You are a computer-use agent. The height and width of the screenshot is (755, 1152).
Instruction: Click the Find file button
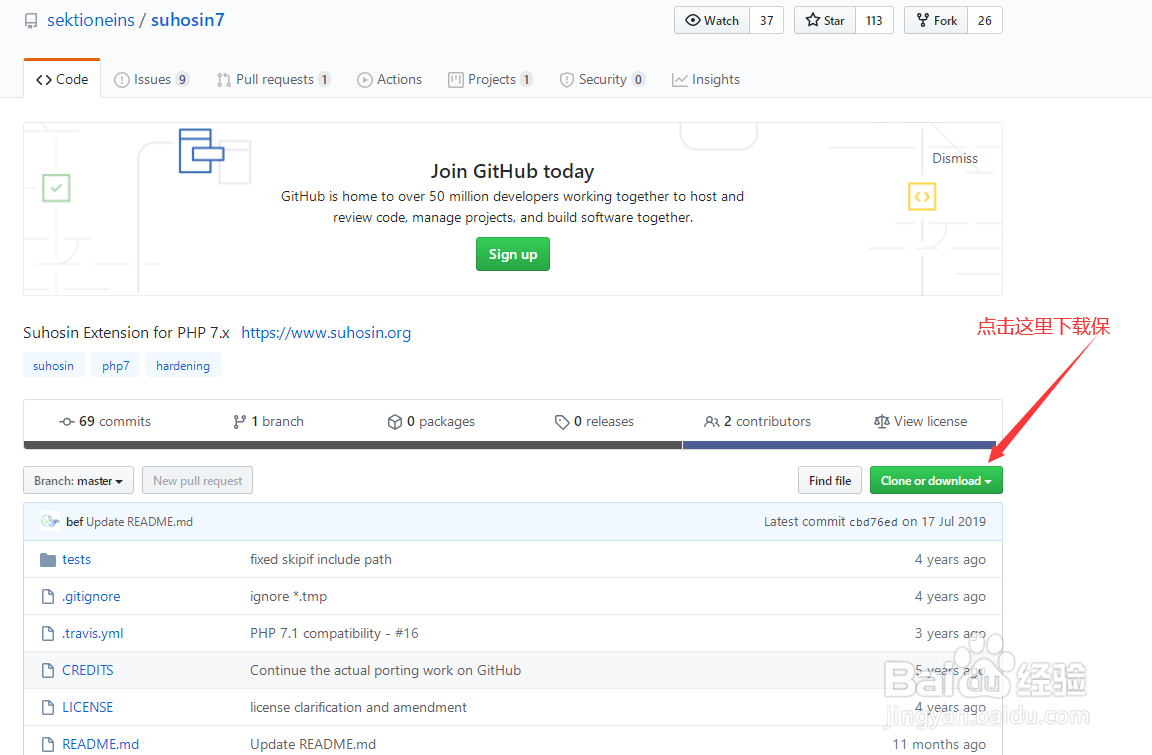click(829, 480)
